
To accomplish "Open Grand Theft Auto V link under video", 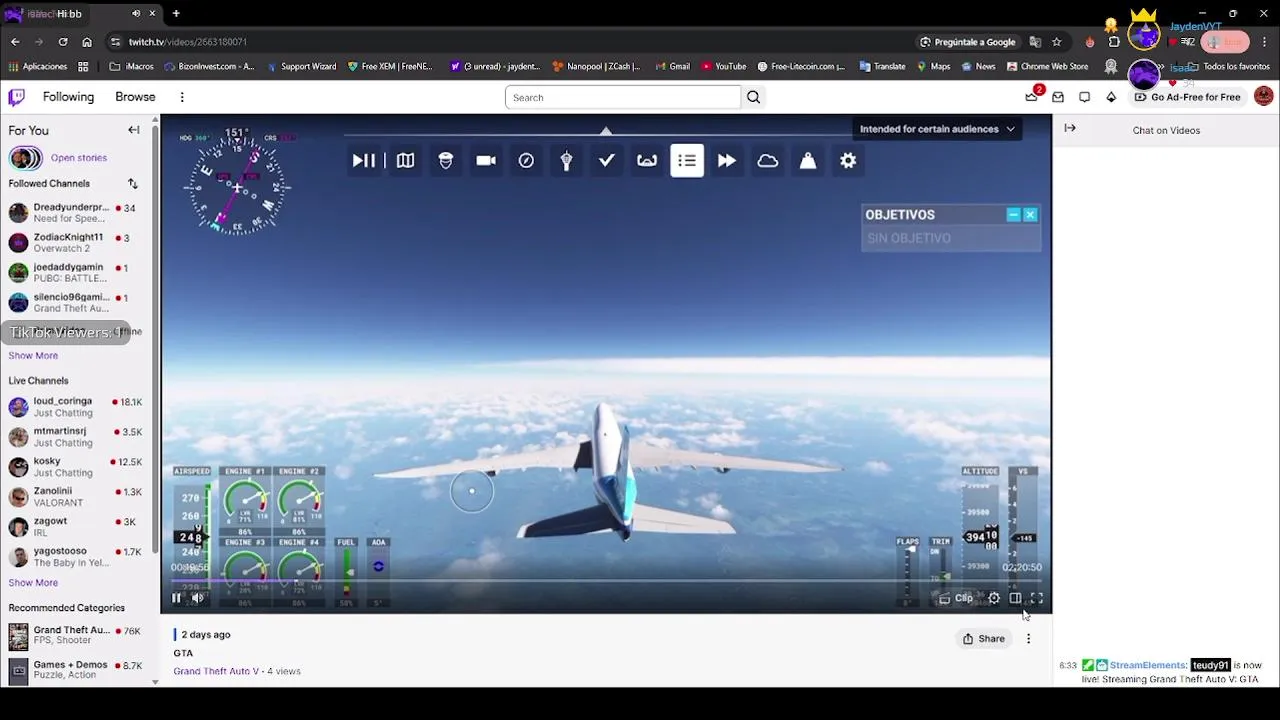I will click(x=216, y=671).
